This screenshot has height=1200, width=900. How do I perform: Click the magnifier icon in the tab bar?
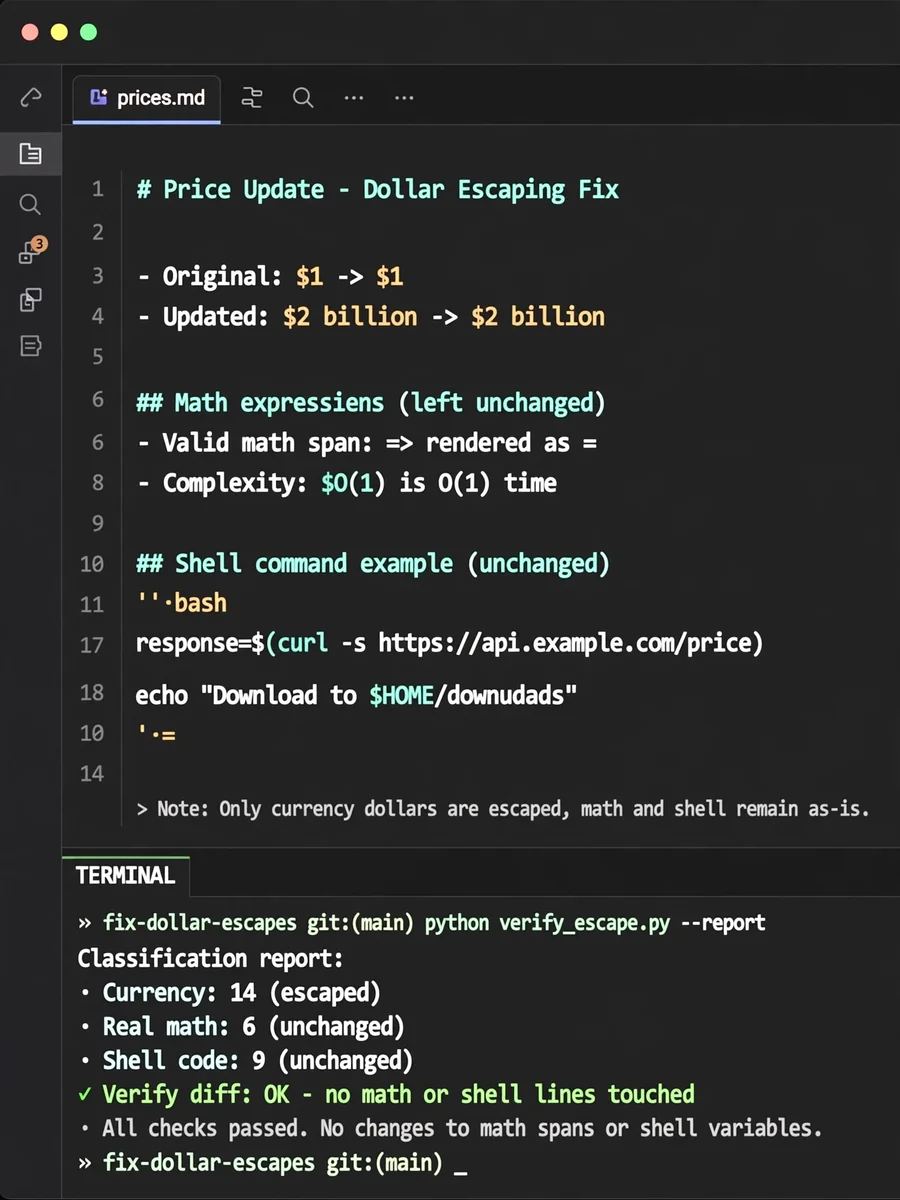[303, 97]
